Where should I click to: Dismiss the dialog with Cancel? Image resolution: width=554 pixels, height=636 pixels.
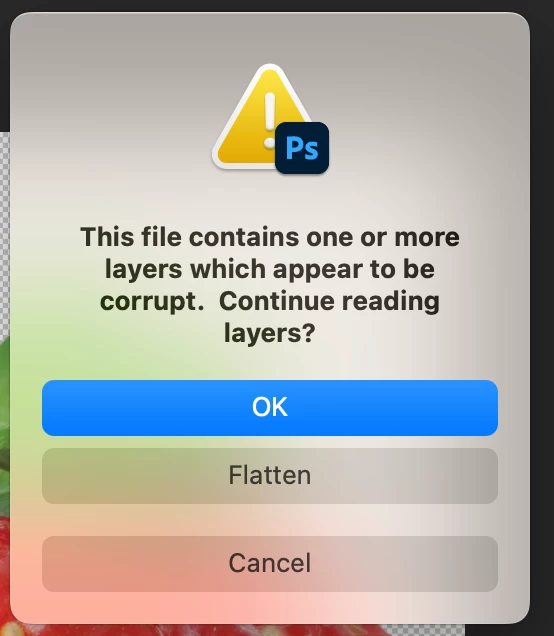(270, 564)
